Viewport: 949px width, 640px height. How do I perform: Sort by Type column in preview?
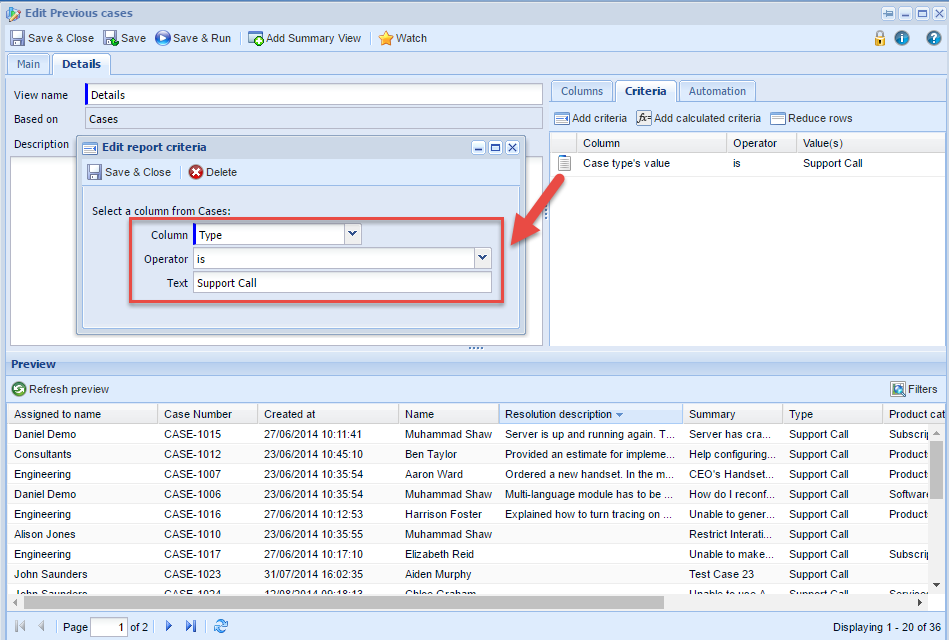coord(832,414)
